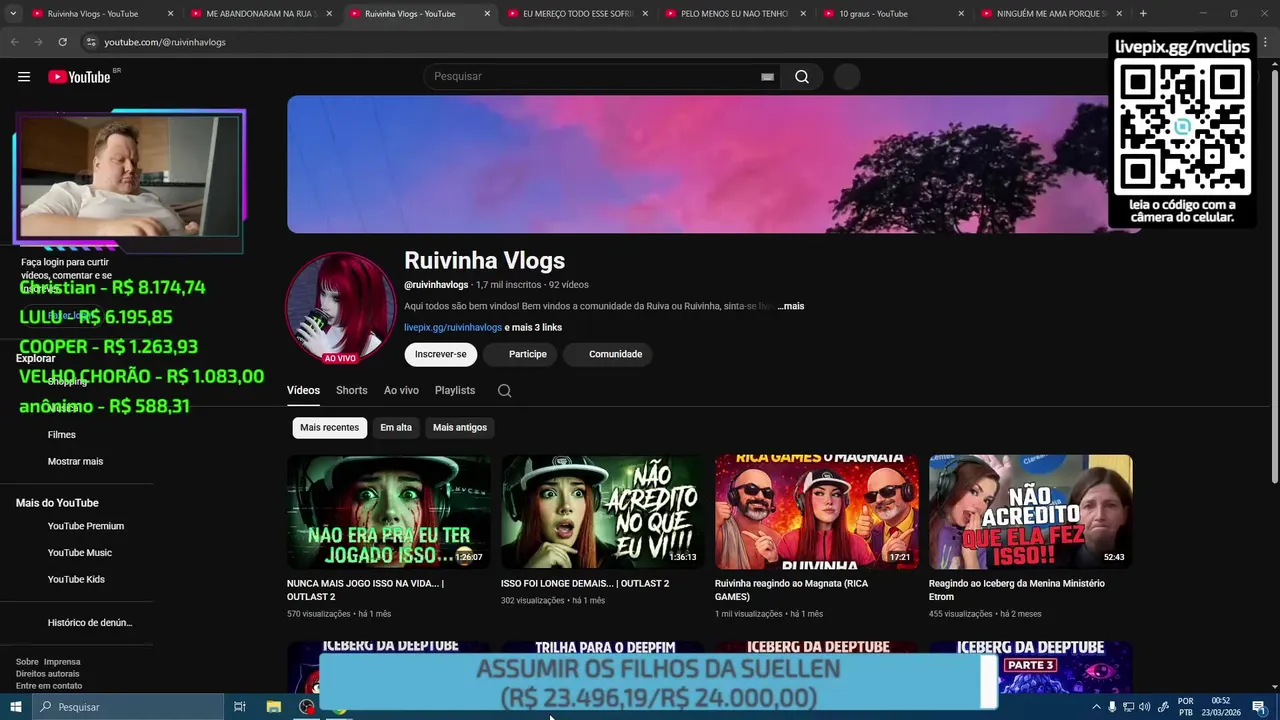This screenshot has width=1280, height=720.
Task: Click the Imprensa footer link
Action: tap(62, 662)
